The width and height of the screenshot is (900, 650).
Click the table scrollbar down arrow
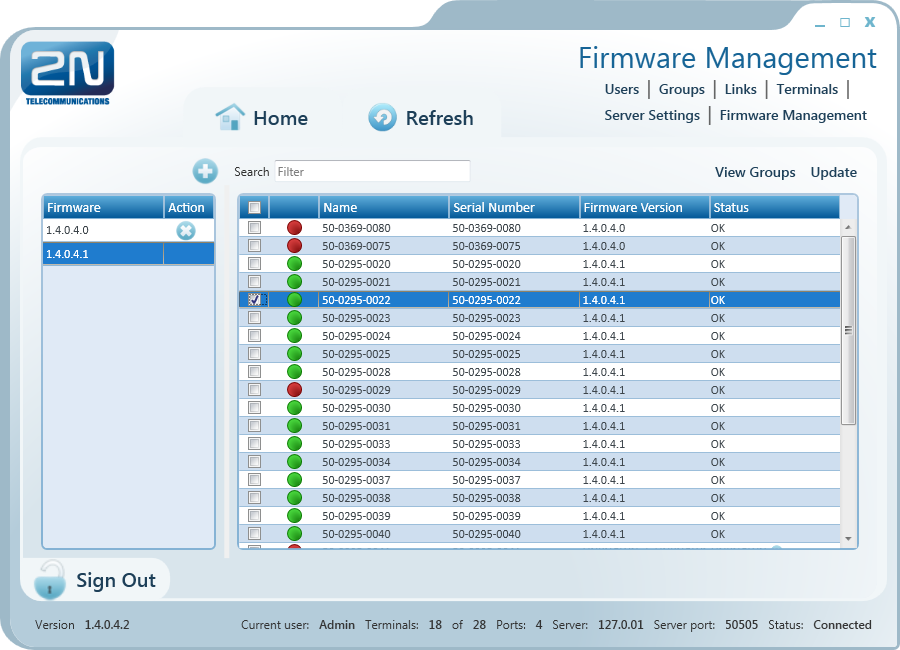pyautogui.click(x=848, y=539)
